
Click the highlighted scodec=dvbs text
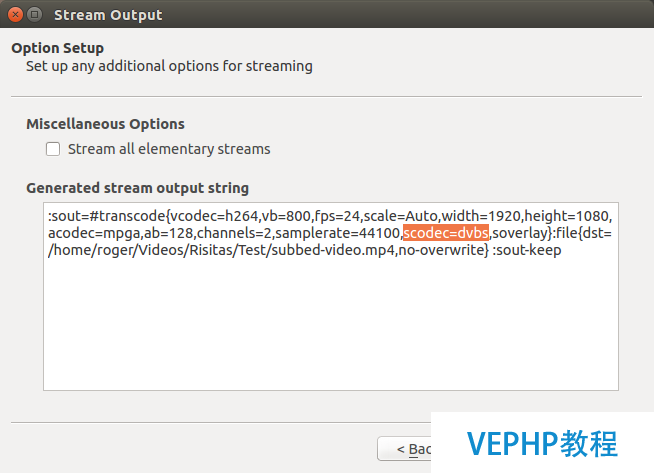[x=446, y=233]
